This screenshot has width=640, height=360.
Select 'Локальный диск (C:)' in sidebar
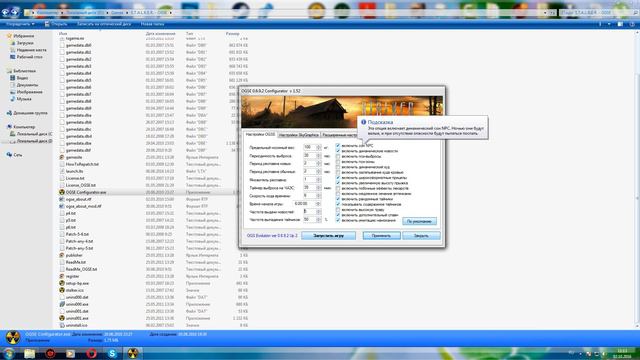coord(31,134)
